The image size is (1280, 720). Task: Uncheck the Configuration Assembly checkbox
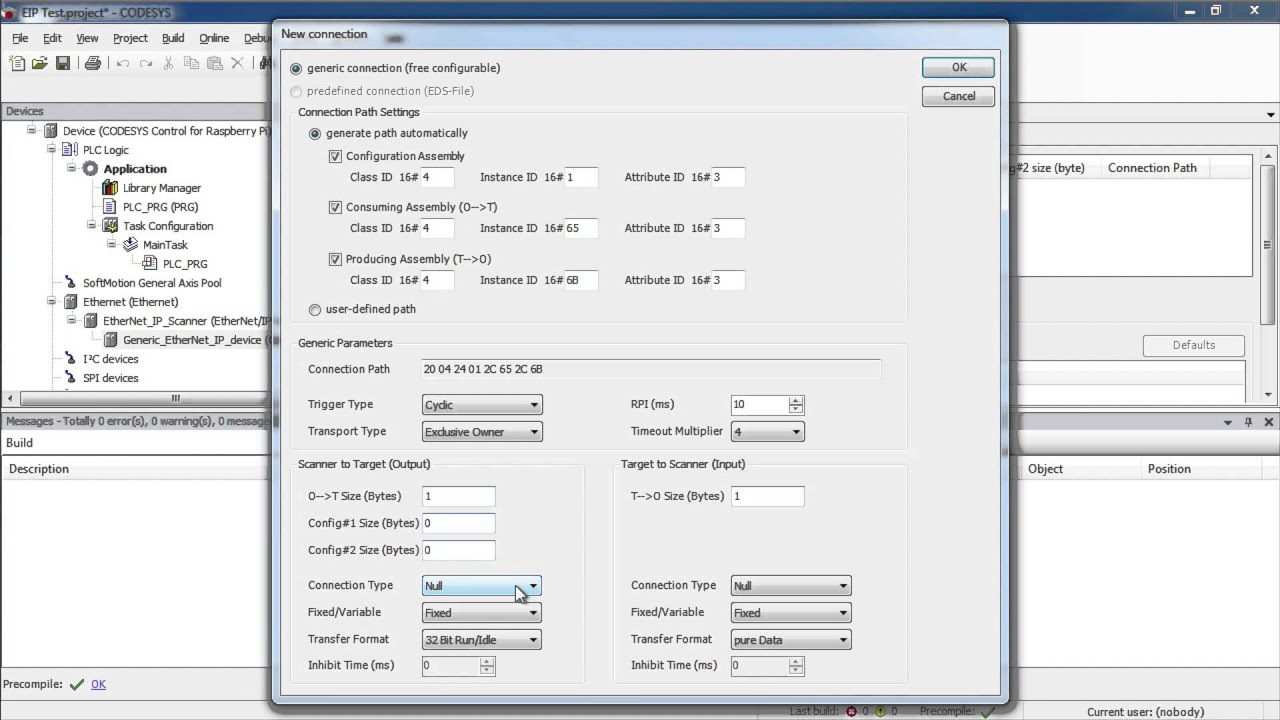337,156
